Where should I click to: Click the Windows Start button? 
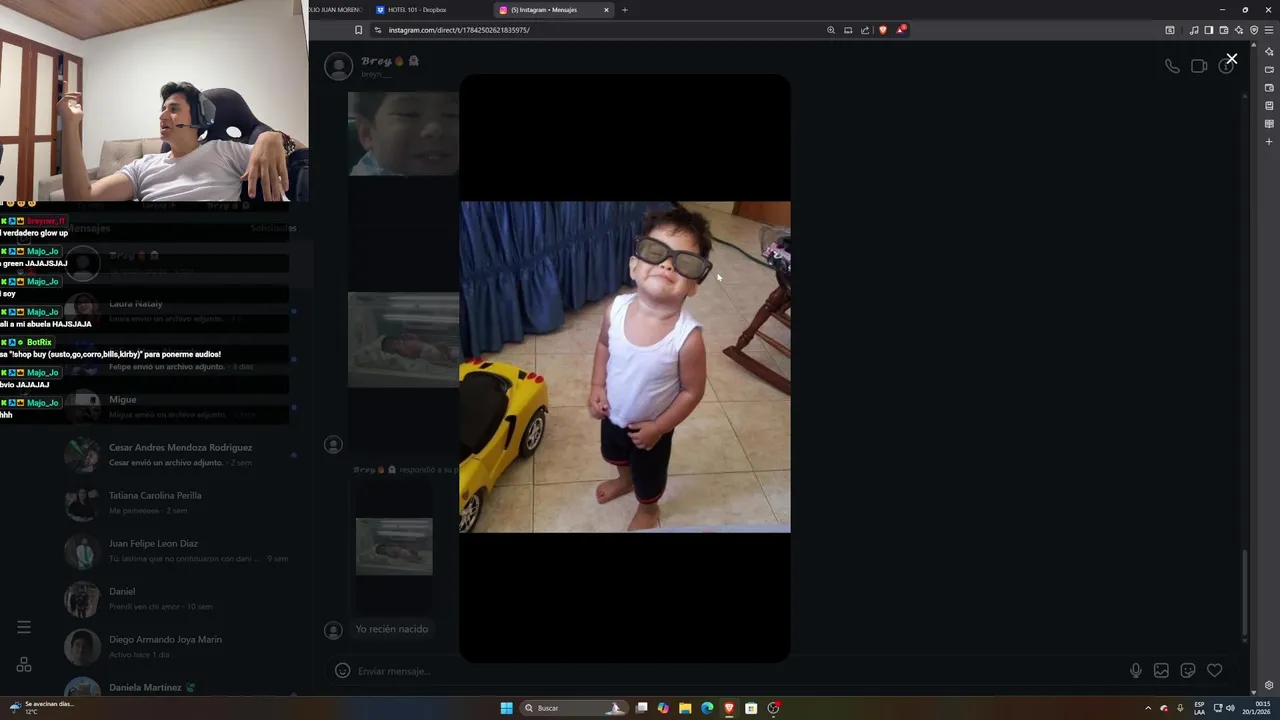pyautogui.click(x=507, y=708)
